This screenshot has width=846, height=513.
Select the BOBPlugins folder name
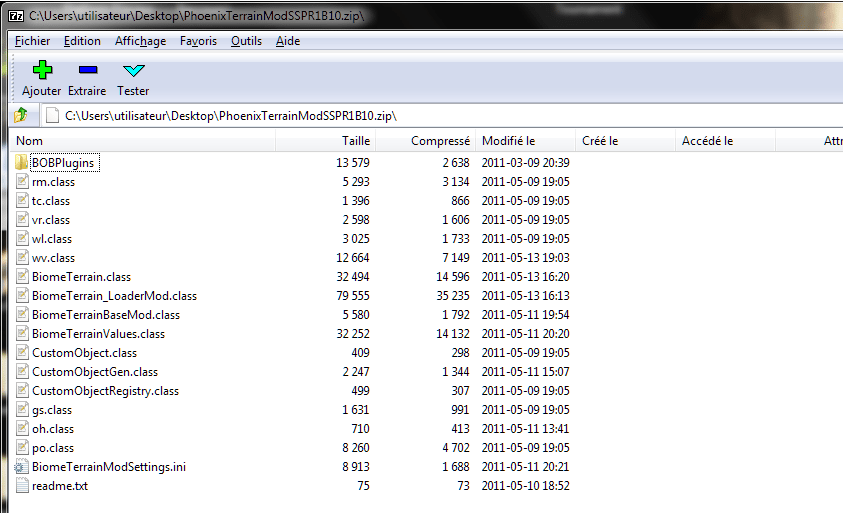[63, 163]
